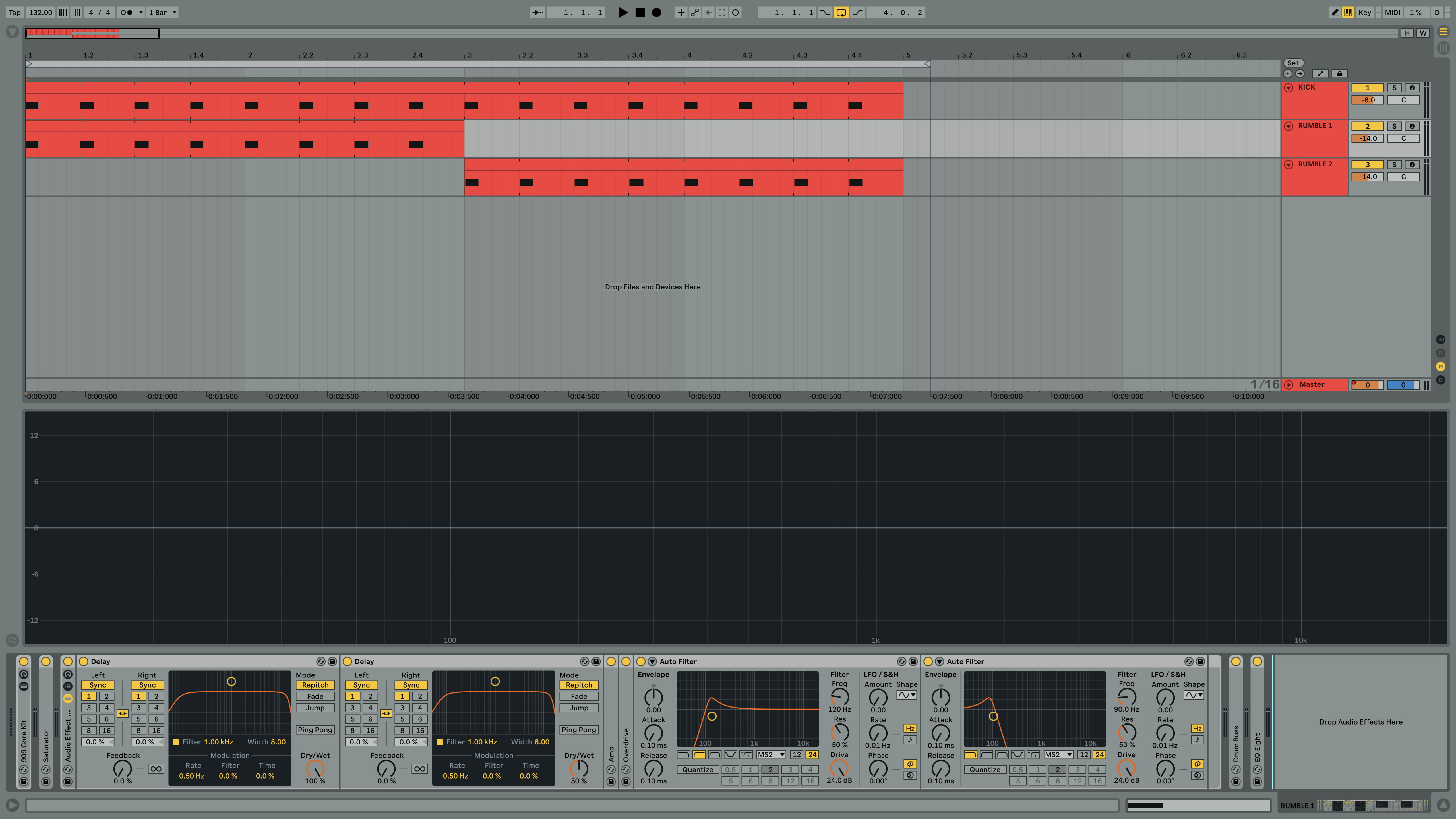Click the Stop transport button
The height and width of the screenshot is (819, 1456).
[x=640, y=13]
